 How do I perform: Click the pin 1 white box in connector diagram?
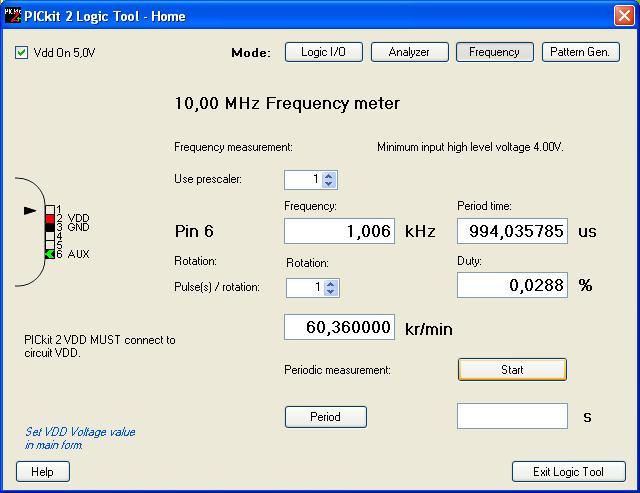coord(50,209)
